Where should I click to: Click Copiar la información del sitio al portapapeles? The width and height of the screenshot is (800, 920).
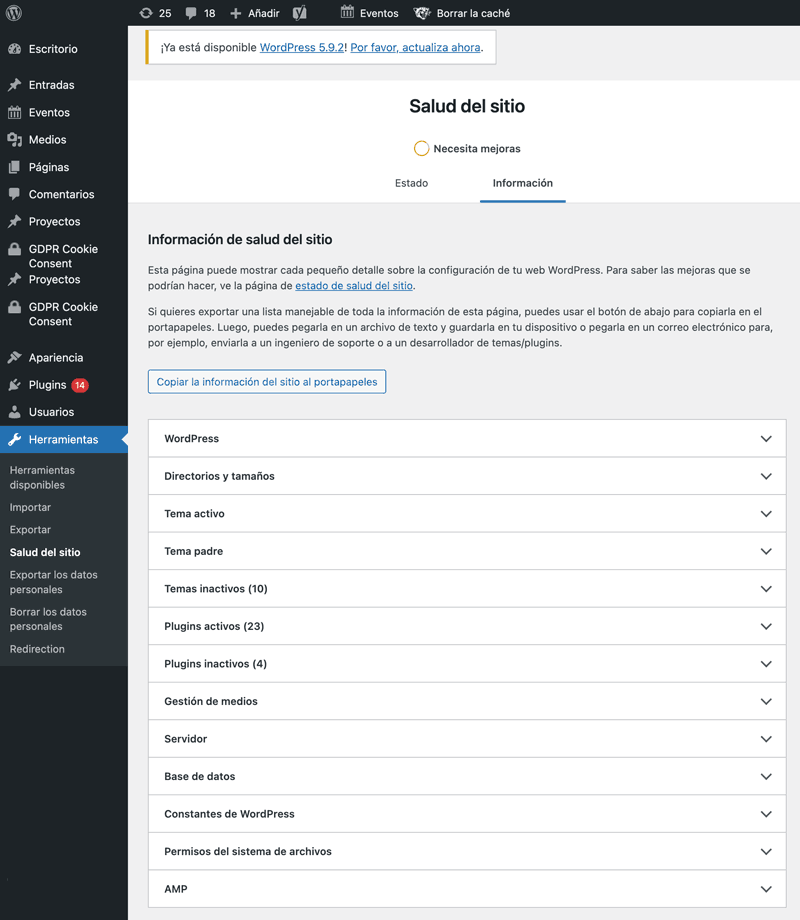pos(267,382)
